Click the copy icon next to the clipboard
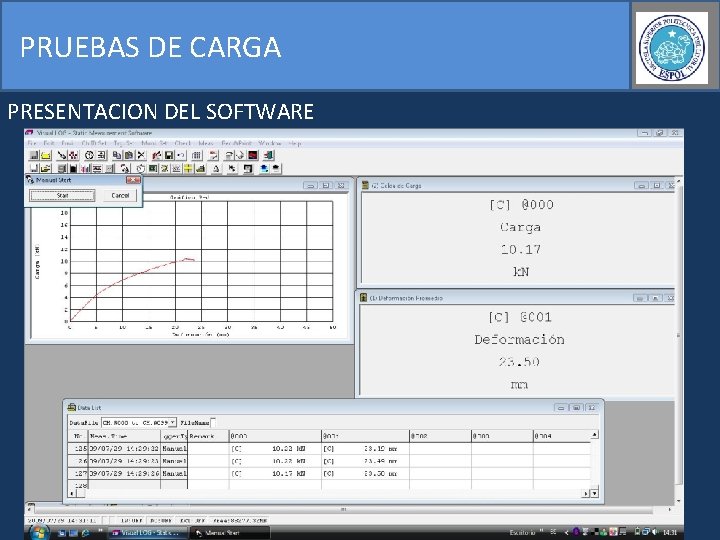 (x=117, y=155)
